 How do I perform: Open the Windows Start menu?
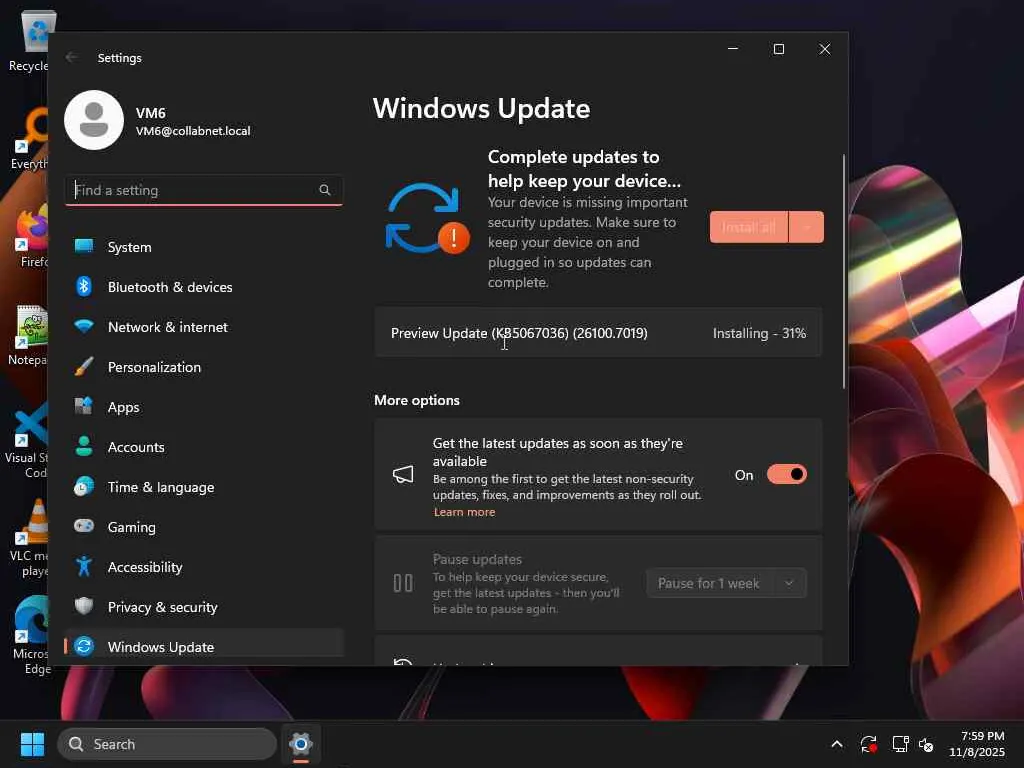click(32, 744)
